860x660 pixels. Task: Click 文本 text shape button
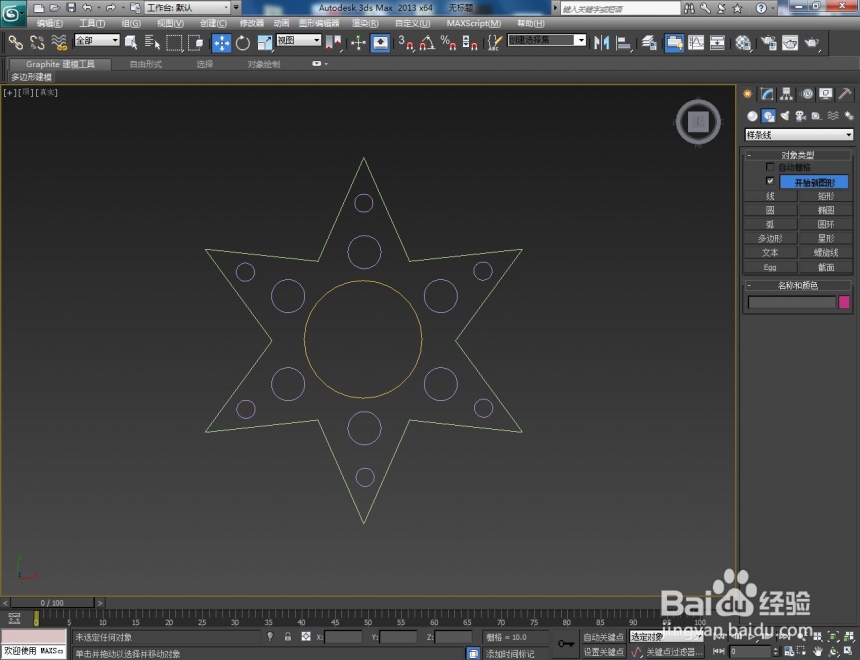click(x=770, y=252)
